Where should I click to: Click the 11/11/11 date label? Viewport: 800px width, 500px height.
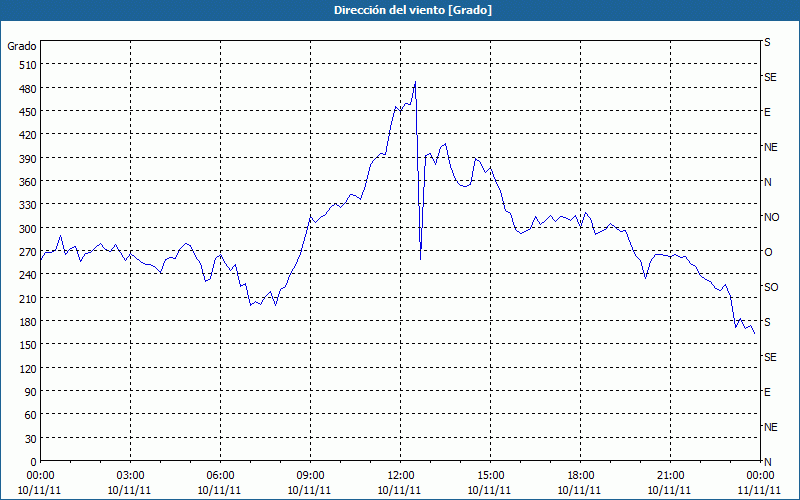tap(760, 490)
